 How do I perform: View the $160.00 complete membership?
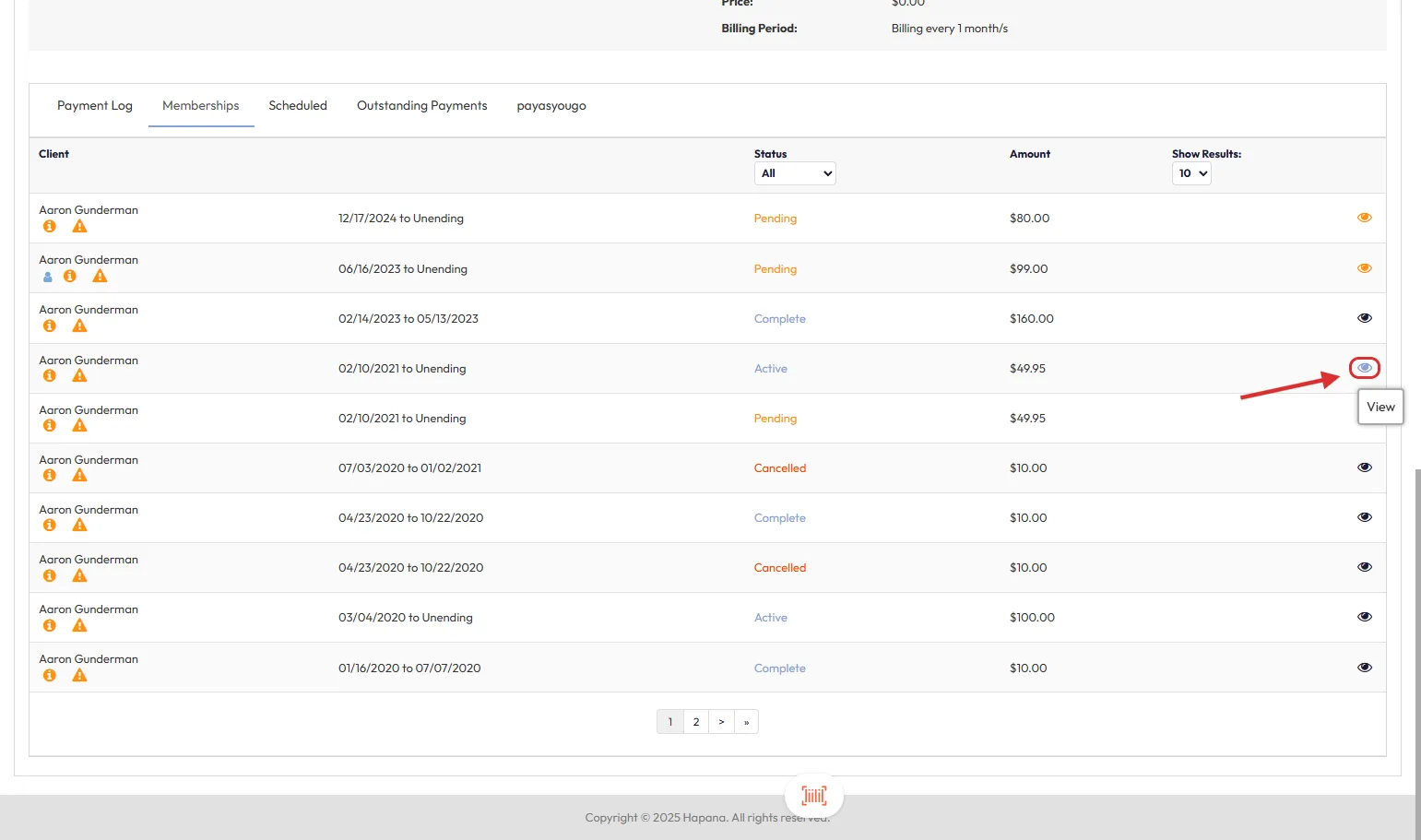(1364, 318)
